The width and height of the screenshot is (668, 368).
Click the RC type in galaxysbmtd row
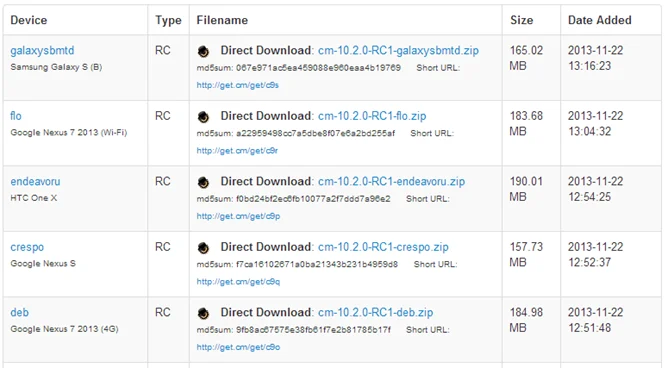[163, 51]
